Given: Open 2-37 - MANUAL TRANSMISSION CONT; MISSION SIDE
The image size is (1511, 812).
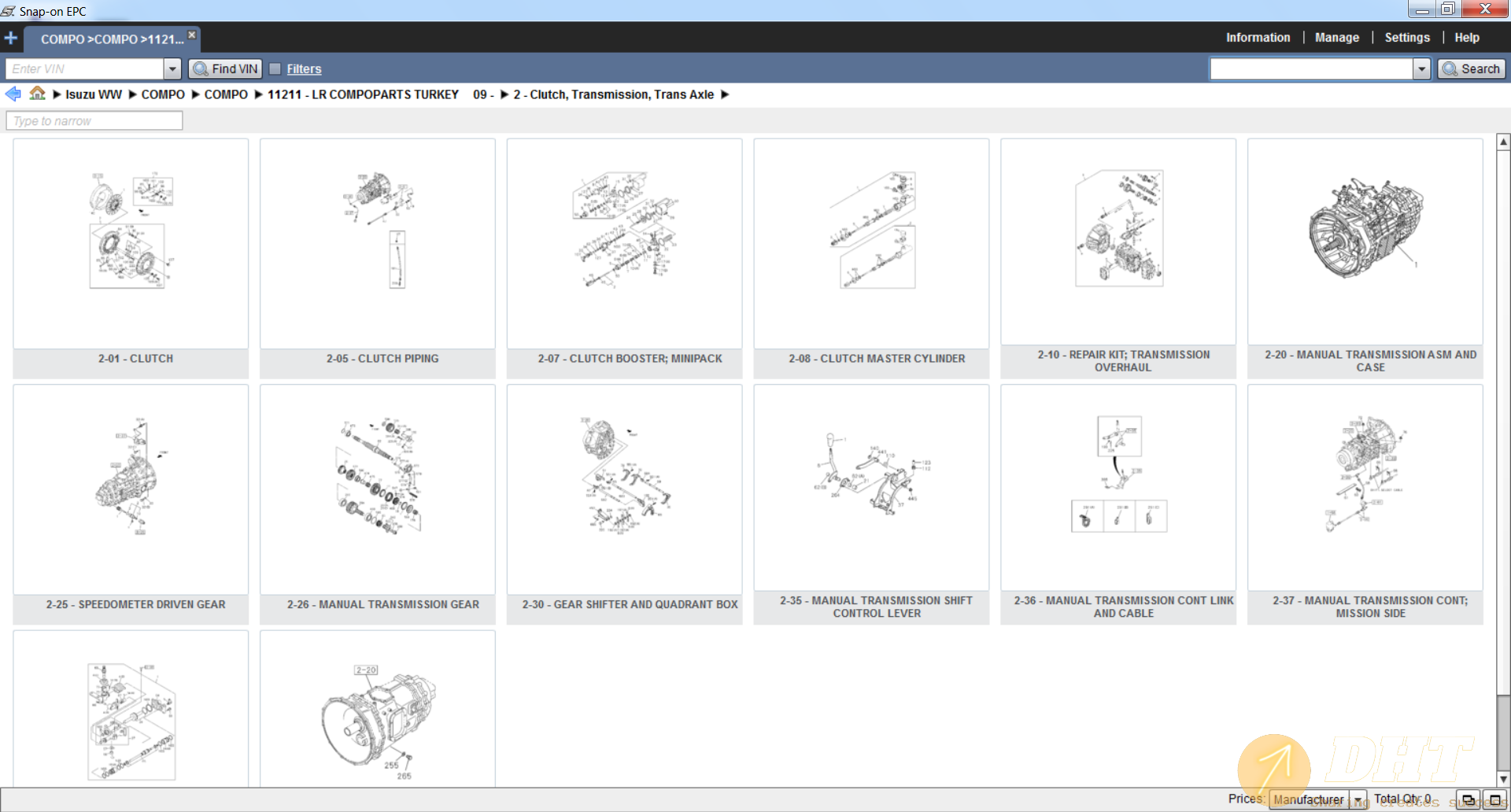Looking at the screenshot, I should pos(1365,488).
